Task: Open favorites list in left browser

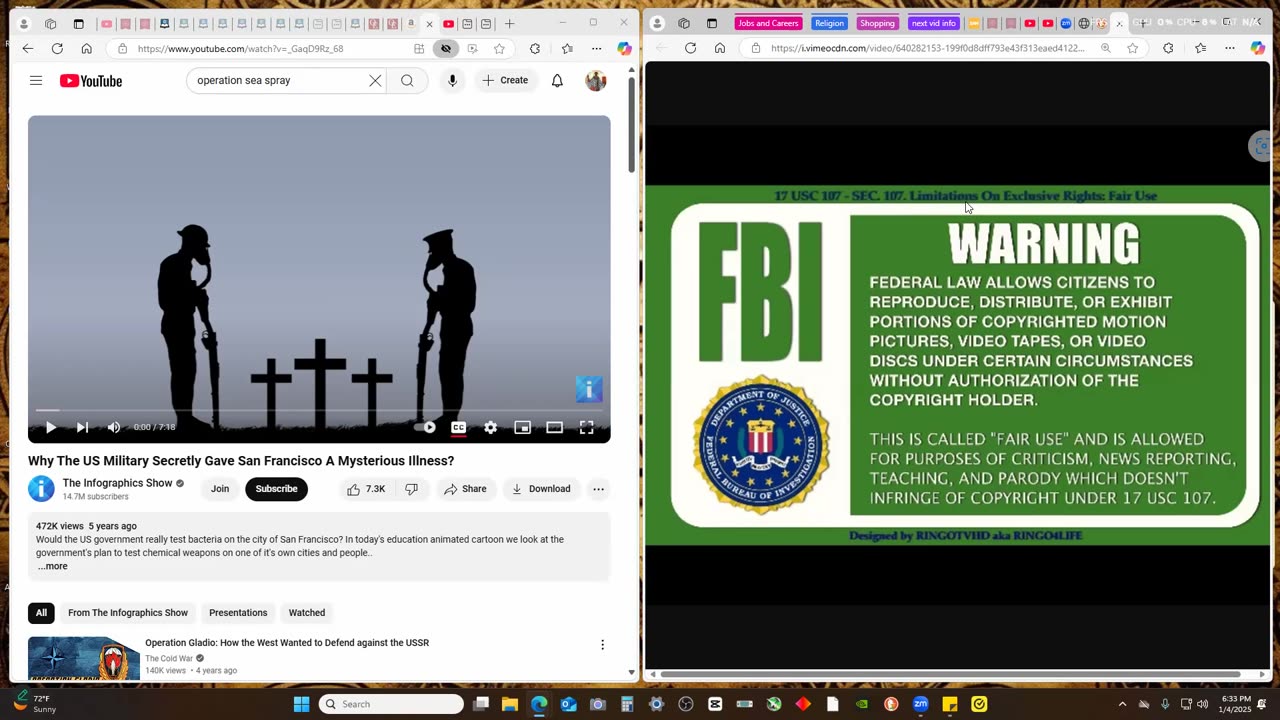Action: pyautogui.click(x=567, y=48)
